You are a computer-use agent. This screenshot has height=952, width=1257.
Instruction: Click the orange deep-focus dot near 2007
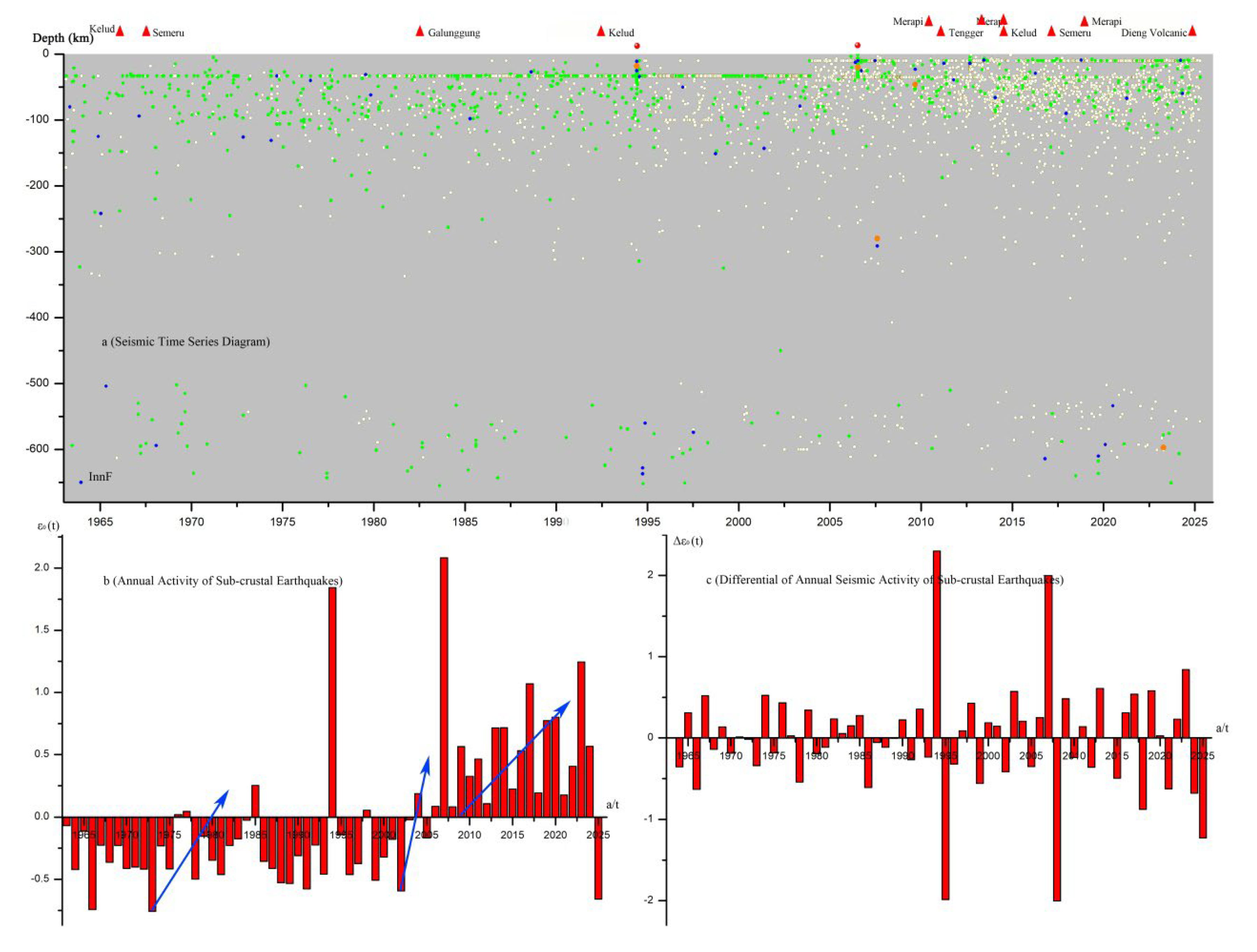877,239
